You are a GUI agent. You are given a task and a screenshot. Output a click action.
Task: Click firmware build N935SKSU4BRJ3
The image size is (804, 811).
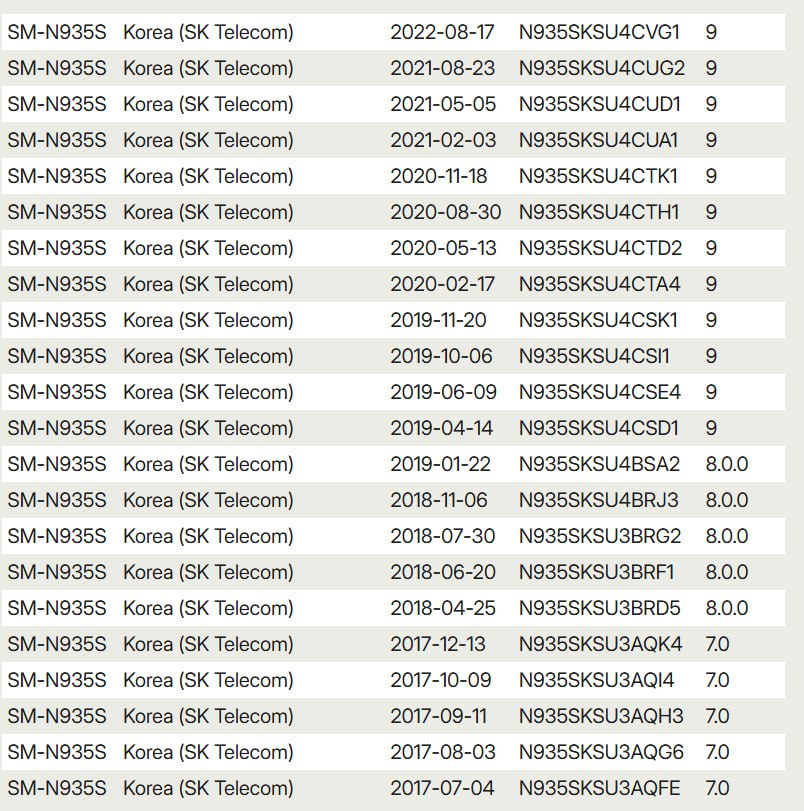(x=599, y=500)
